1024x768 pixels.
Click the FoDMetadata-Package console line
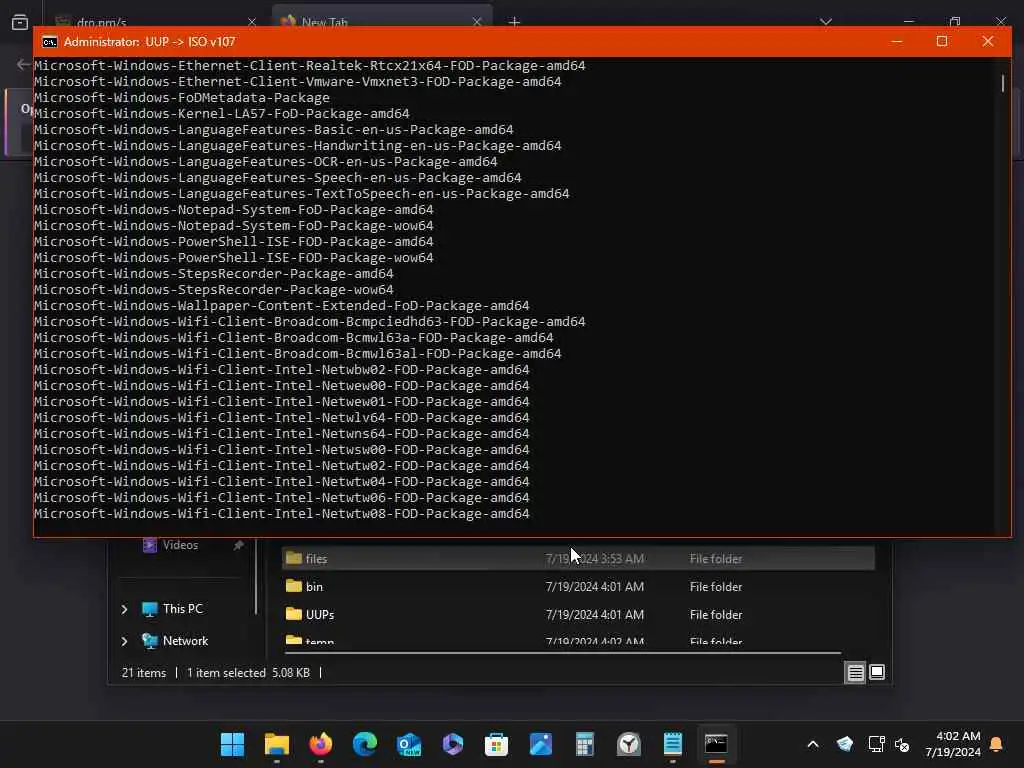click(182, 97)
